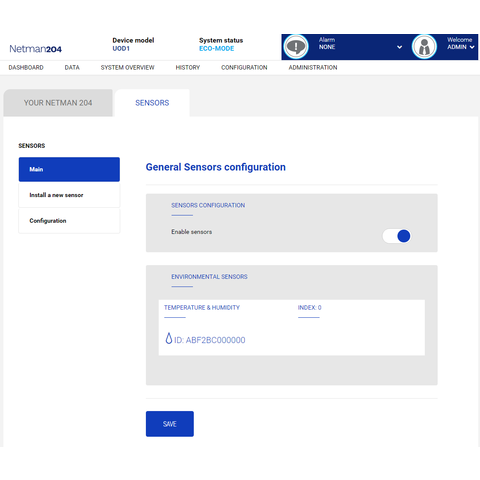Screen dimensions: 480x480
Task: Open the HISTORY menu
Action: 188,68
